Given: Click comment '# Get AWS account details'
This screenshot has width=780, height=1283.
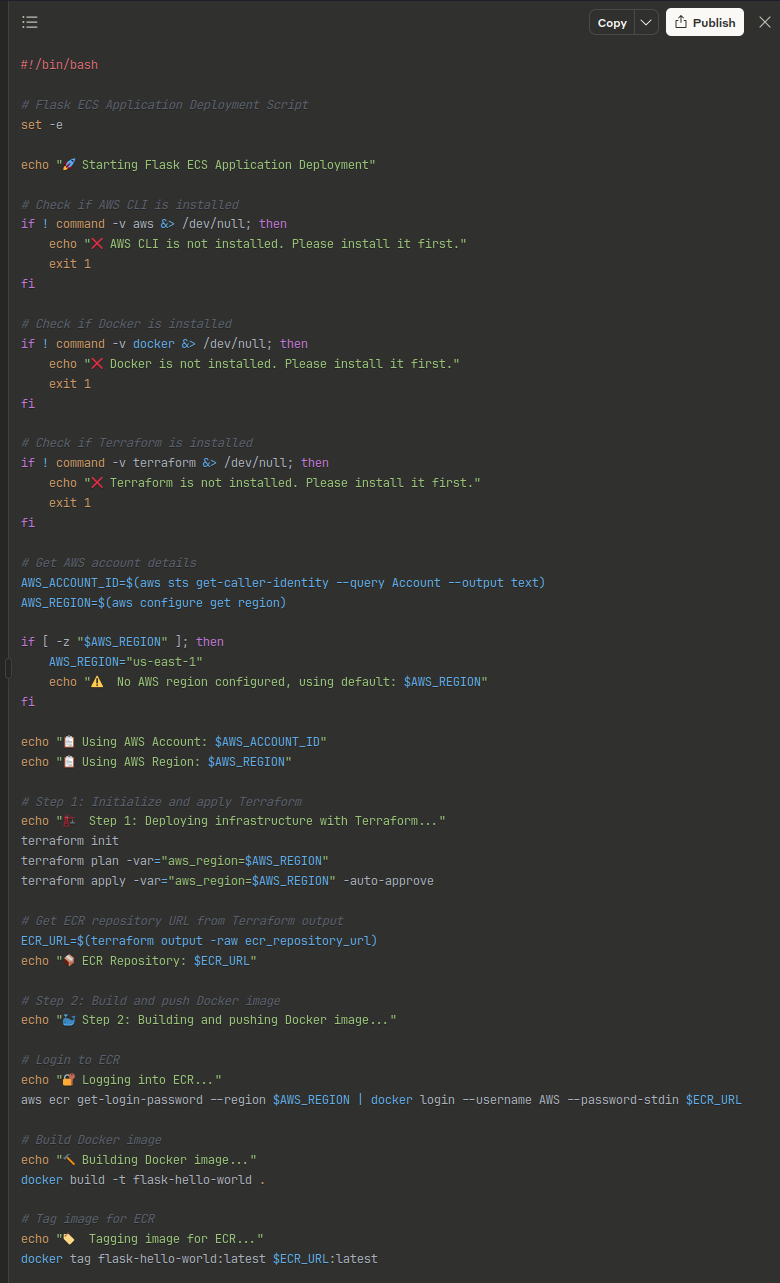Looking at the screenshot, I should [109, 563].
